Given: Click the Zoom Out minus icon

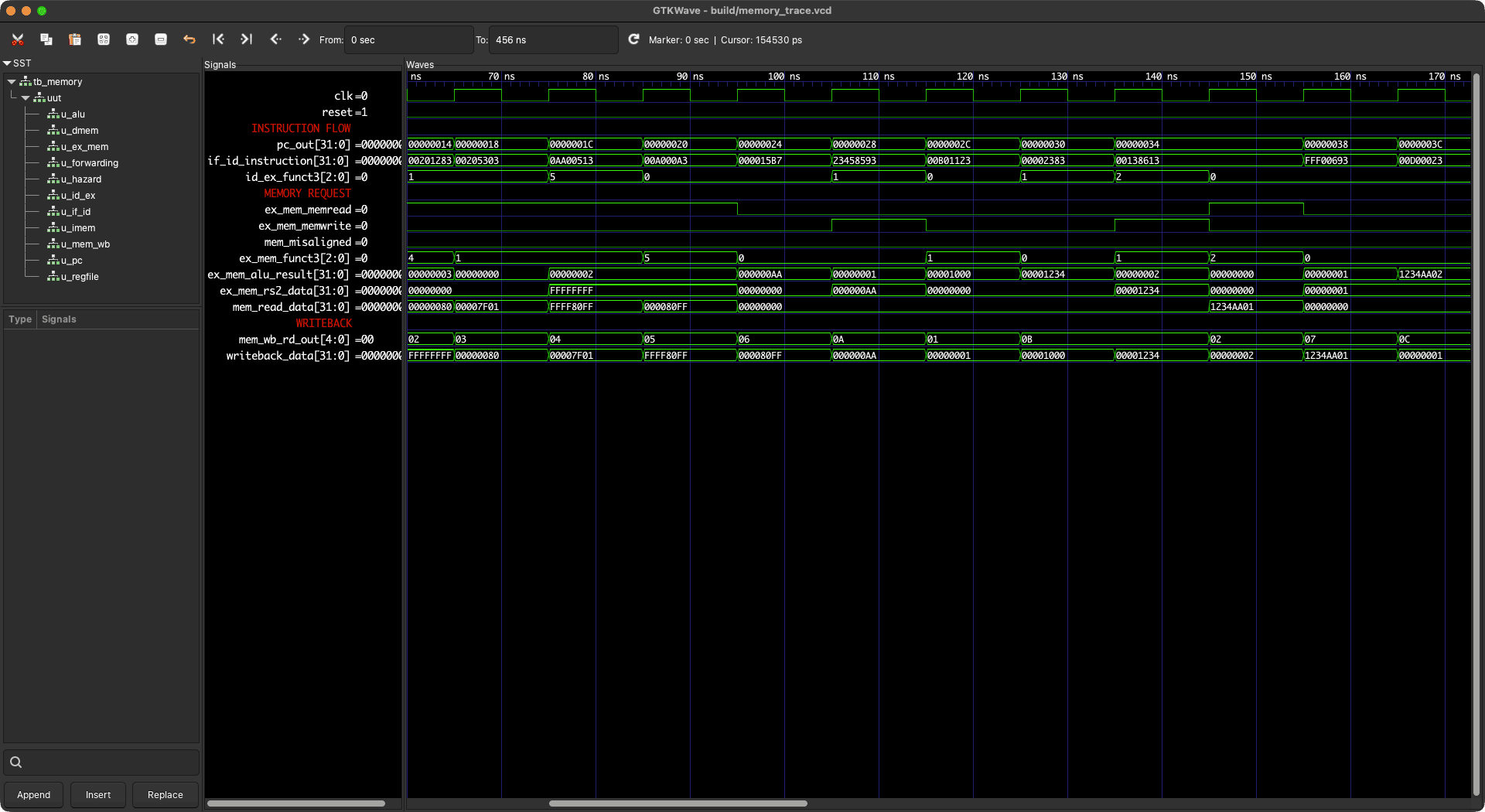Looking at the screenshot, I should click(x=161, y=39).
